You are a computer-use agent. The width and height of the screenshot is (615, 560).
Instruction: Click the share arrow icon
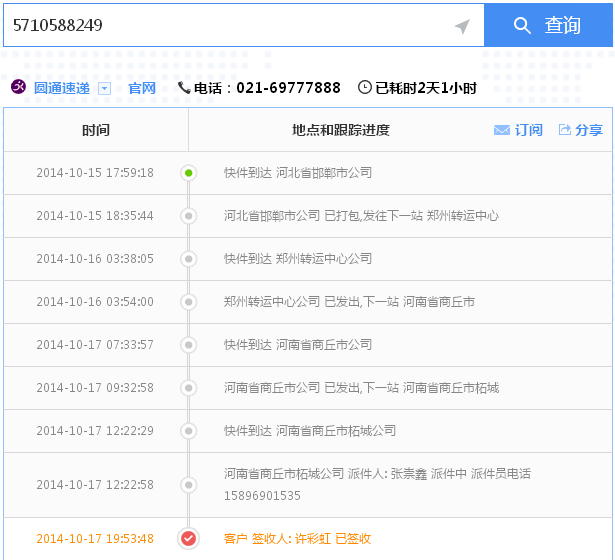(x=565, y=129)
